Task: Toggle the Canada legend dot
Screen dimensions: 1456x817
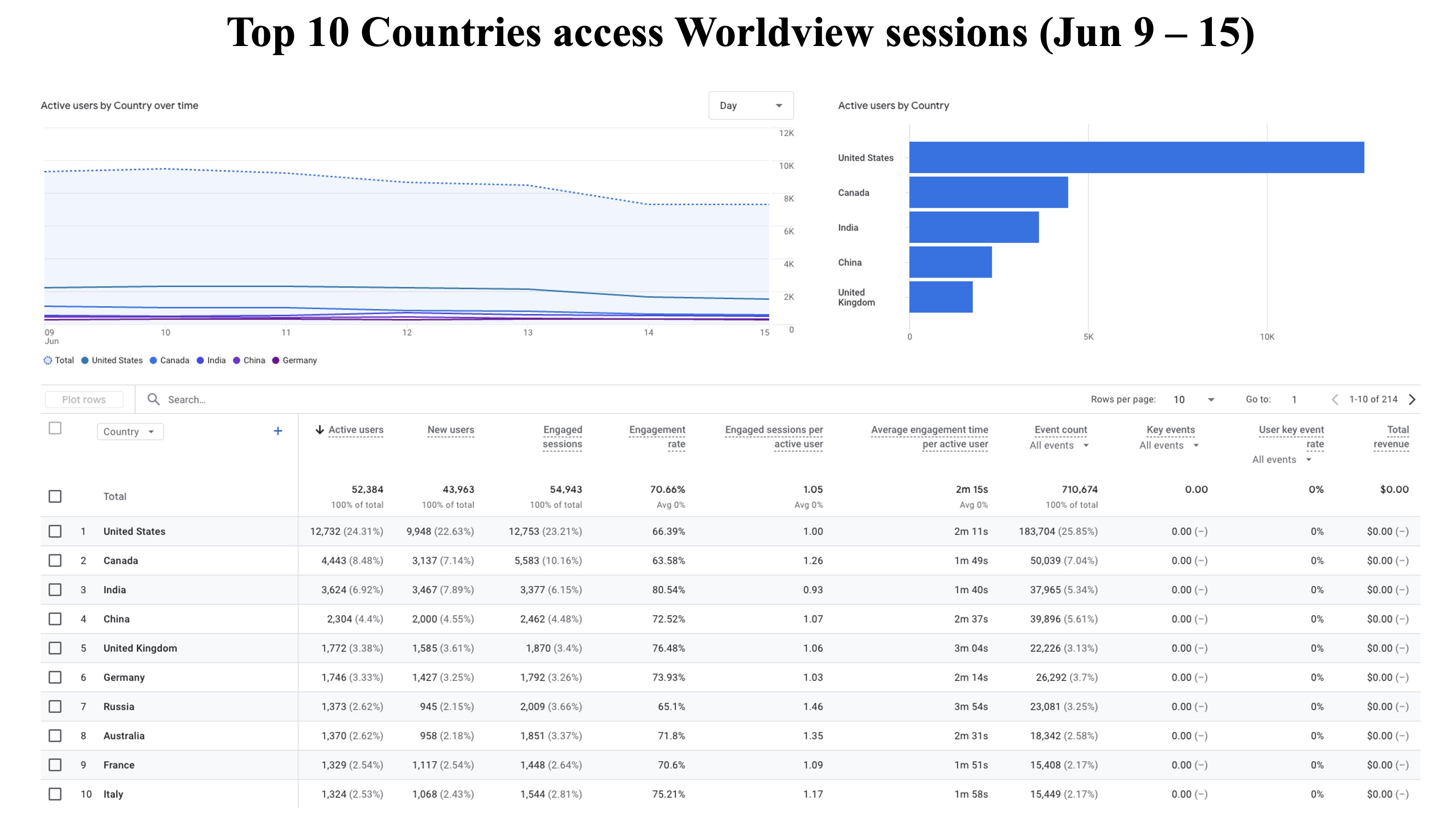Action: tap(153, 360)
